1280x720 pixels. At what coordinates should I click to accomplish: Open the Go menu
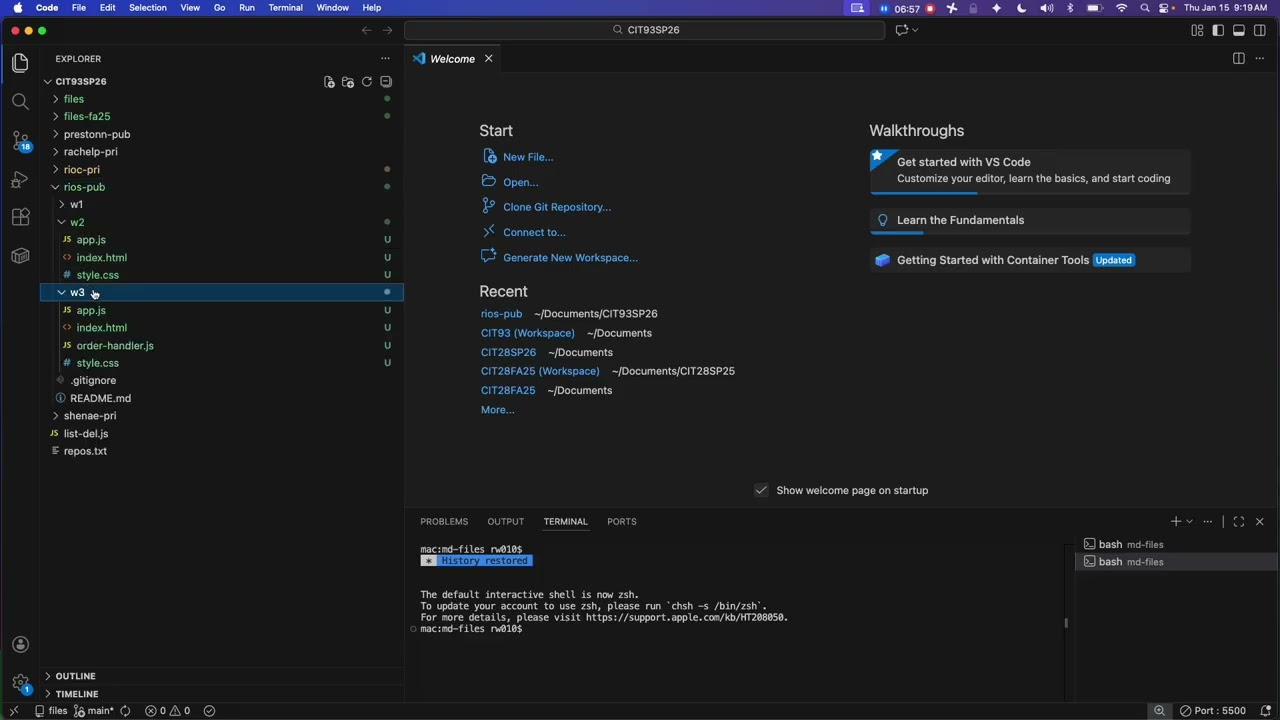click(x=219, y=8)
